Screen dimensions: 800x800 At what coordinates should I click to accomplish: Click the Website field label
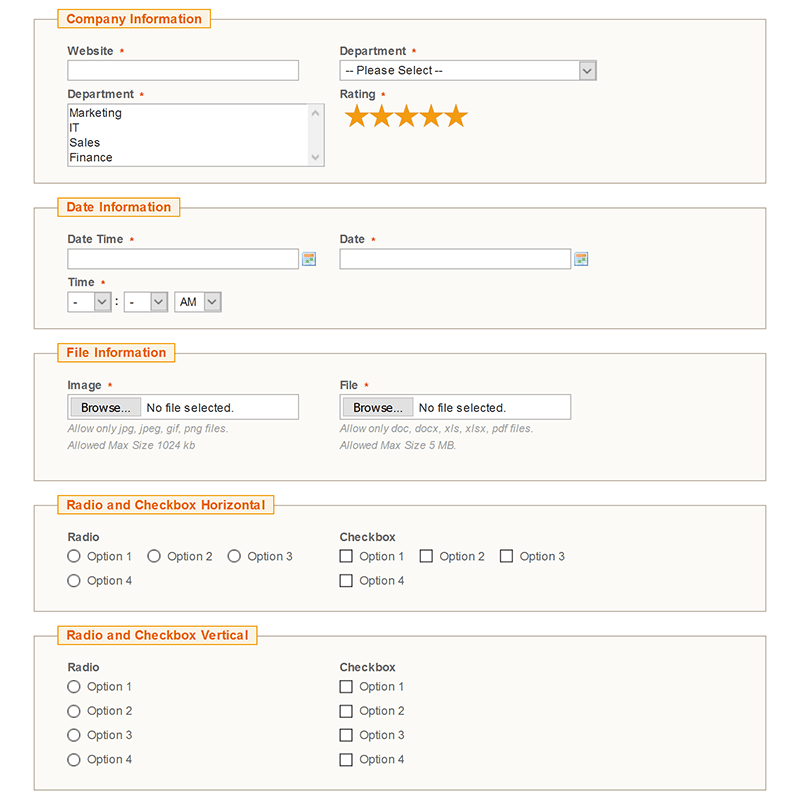[x=90, y=51]
